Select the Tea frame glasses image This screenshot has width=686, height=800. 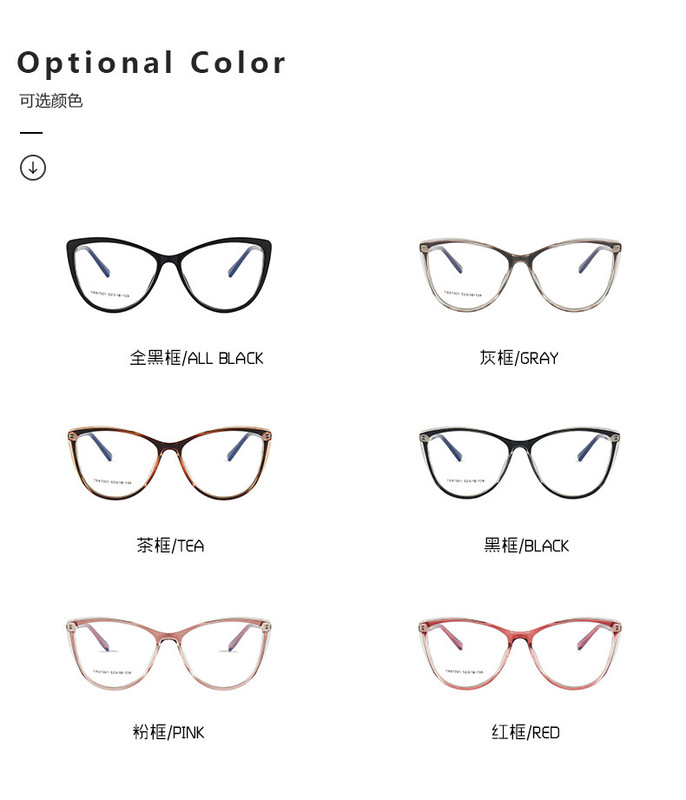[169, 463]
